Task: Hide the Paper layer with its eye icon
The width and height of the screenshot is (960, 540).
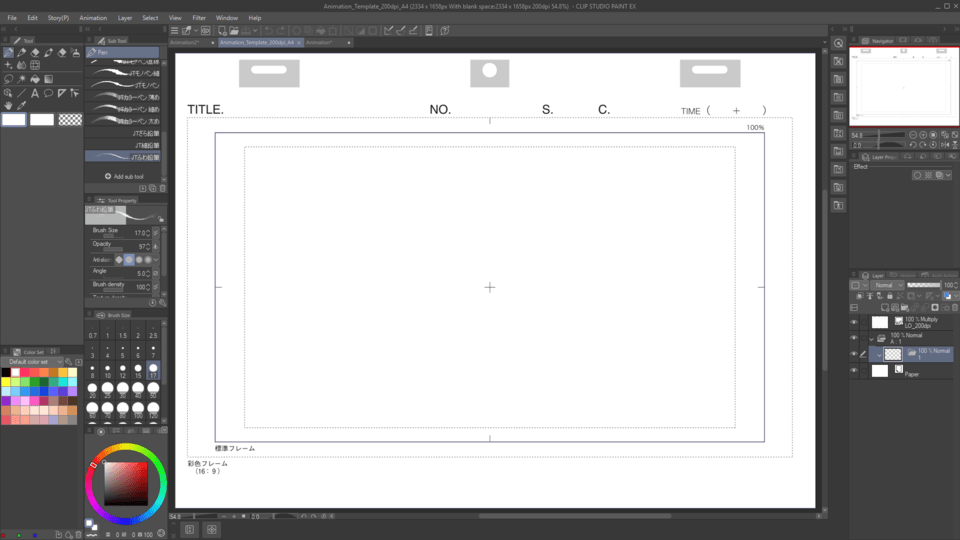Action: (x=853, y=370)
